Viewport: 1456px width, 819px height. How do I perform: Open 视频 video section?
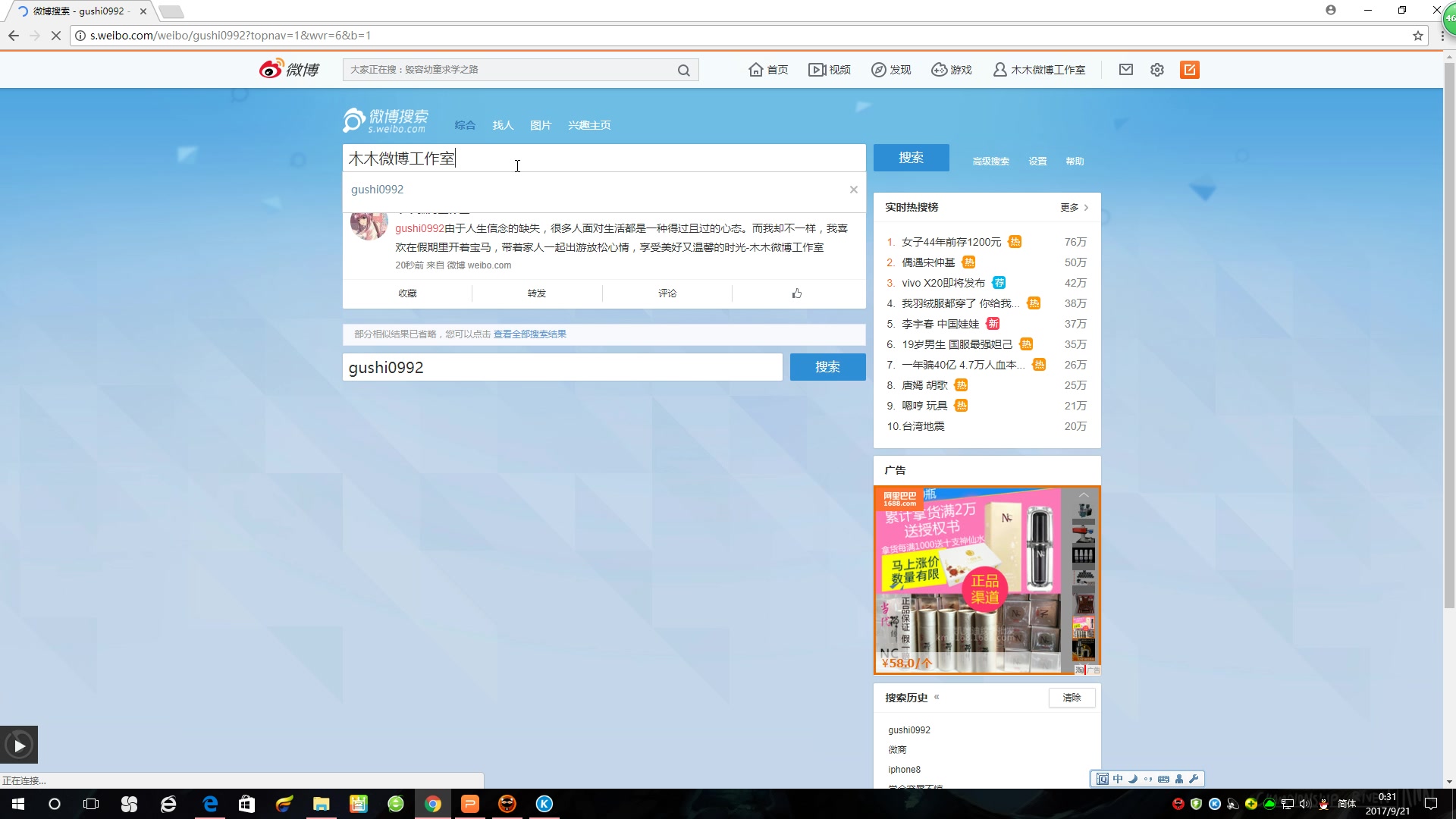click(830, 70)
